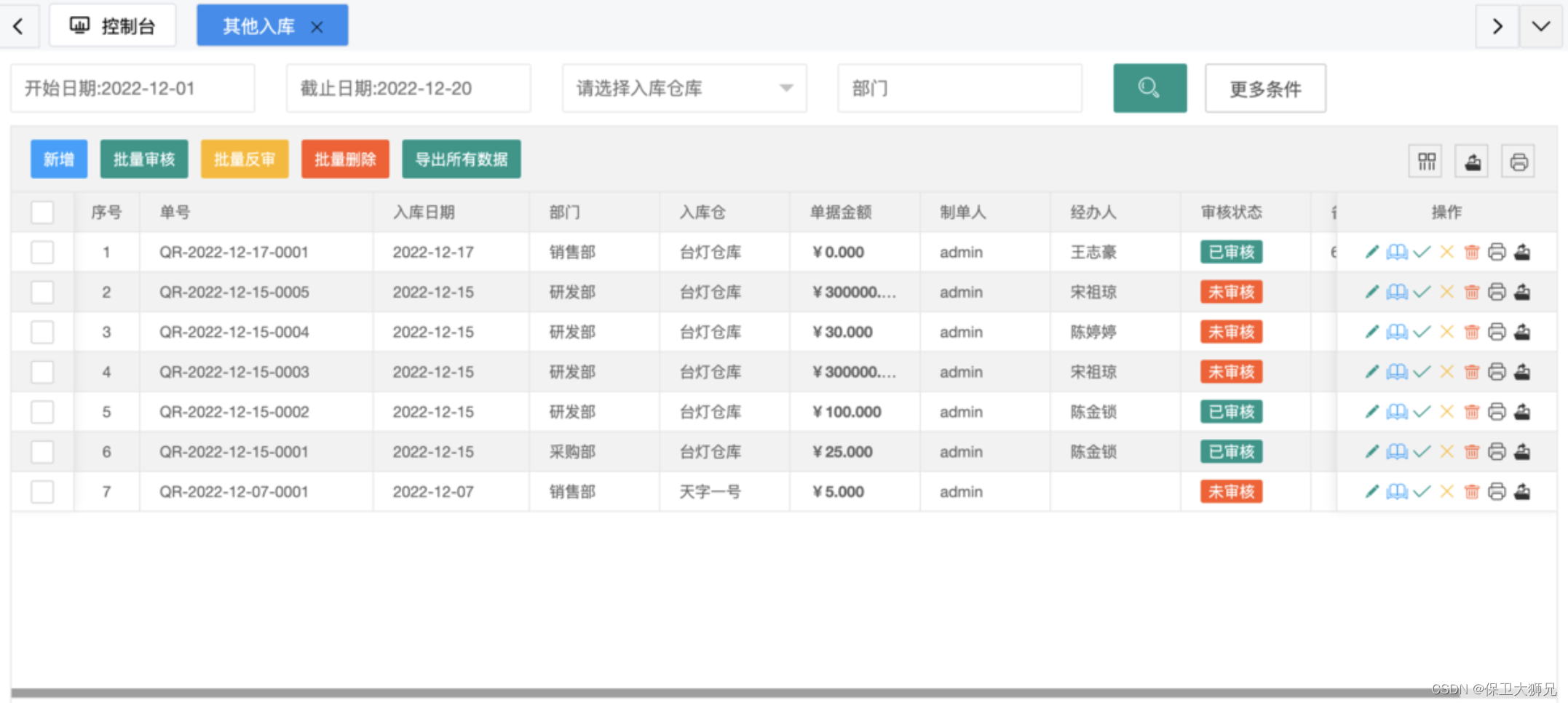Approve row QR-2022-12-15-0005 with checkmark icon
The image size is (1568, 703).
pos(1422,292)
